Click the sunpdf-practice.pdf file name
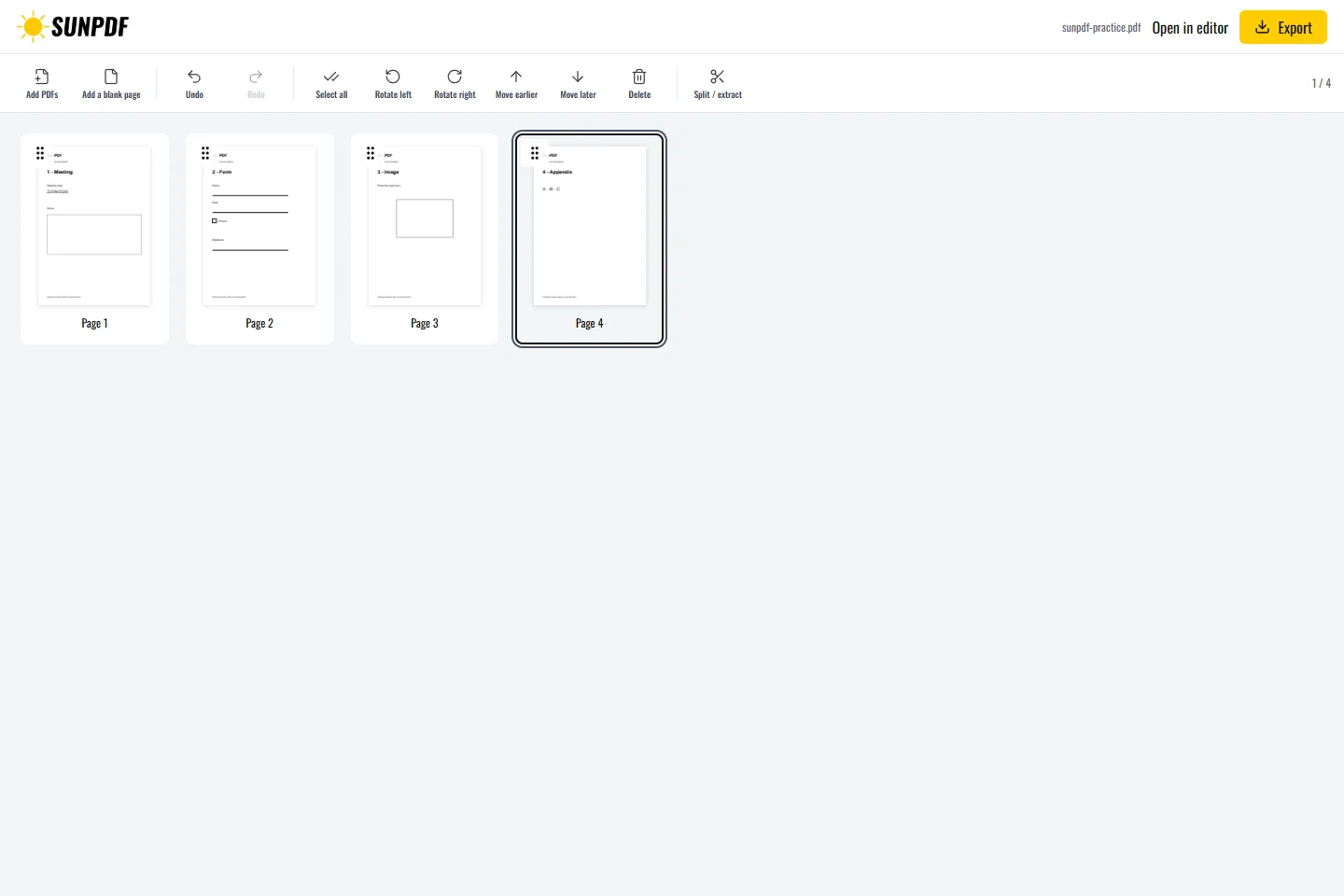Image resolution: width=1344 pixels, height=896 pixels. [1101, 28]
